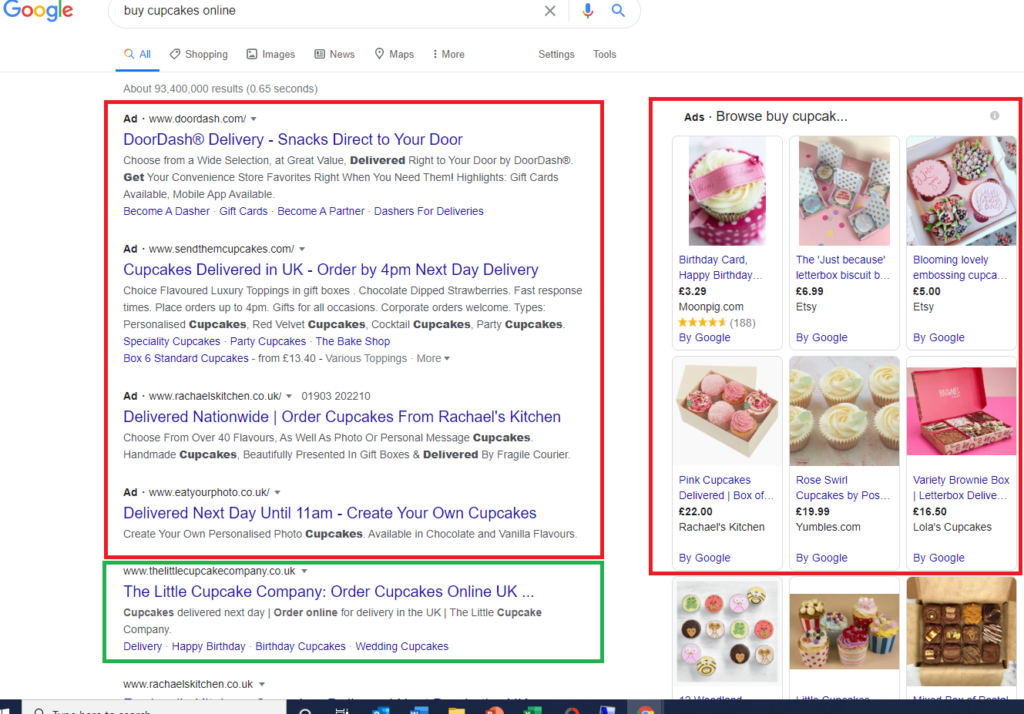
Task: Click the Moonpig birthday card cupcake image
Action: [727, 191]
